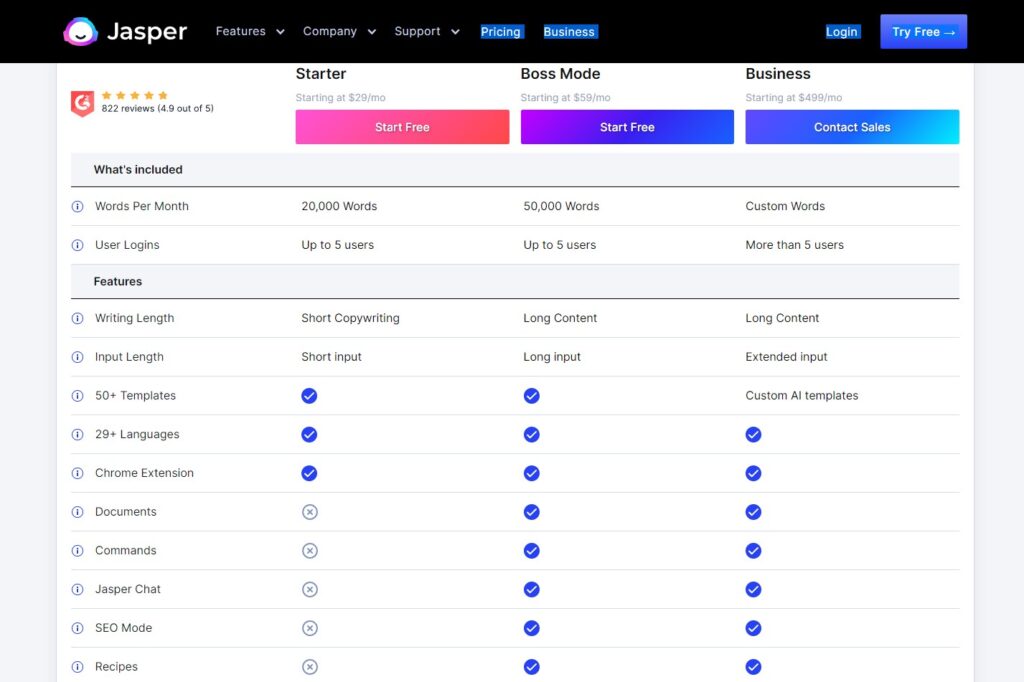This screenshot has height=682, width=1024.
Task: Click the "Boss Mode" plan heading
Action: click(560, 74)
